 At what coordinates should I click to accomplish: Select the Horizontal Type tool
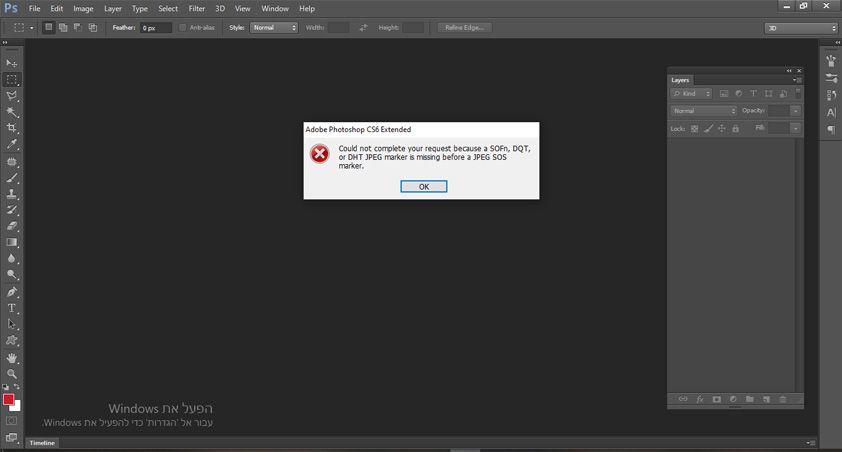point(11,308)
